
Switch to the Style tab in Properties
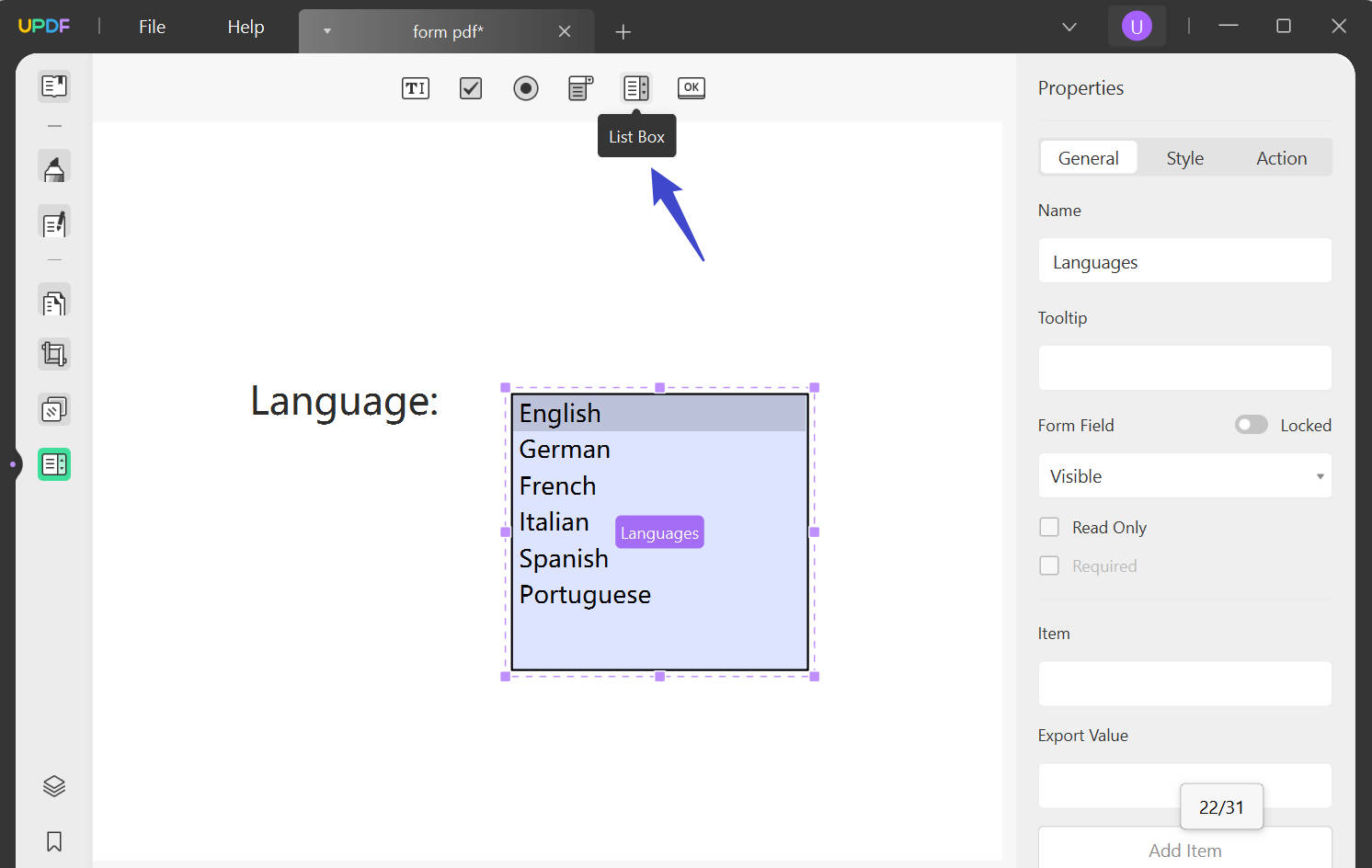[1184, 157]
